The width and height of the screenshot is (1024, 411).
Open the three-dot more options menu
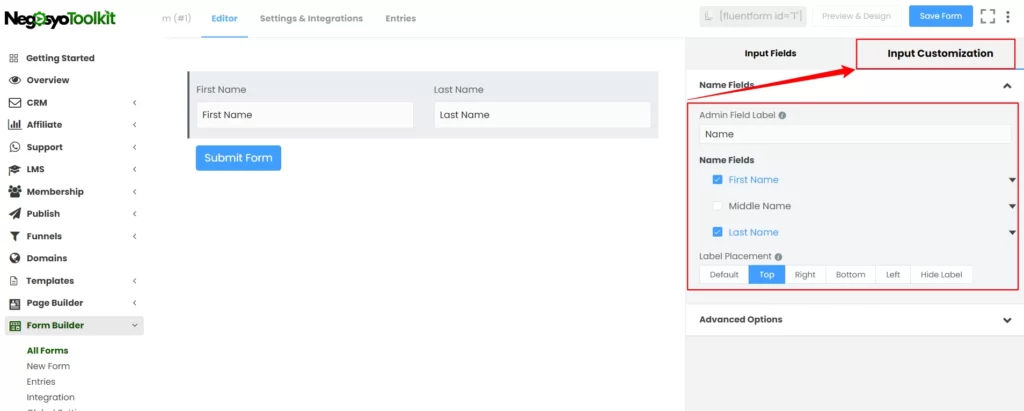point(1008,16)
